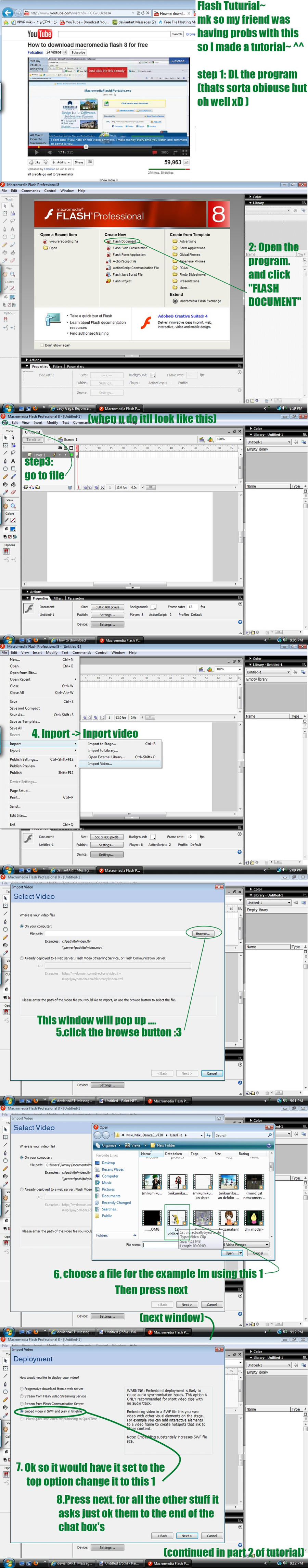Choose the Free Transform tool in step 3 window

pyautogui.click(x=5, y=446)
